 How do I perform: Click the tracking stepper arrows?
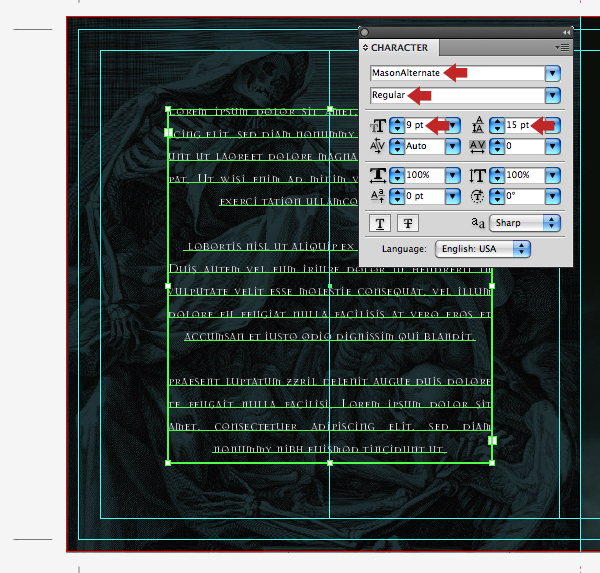[497, 146]
